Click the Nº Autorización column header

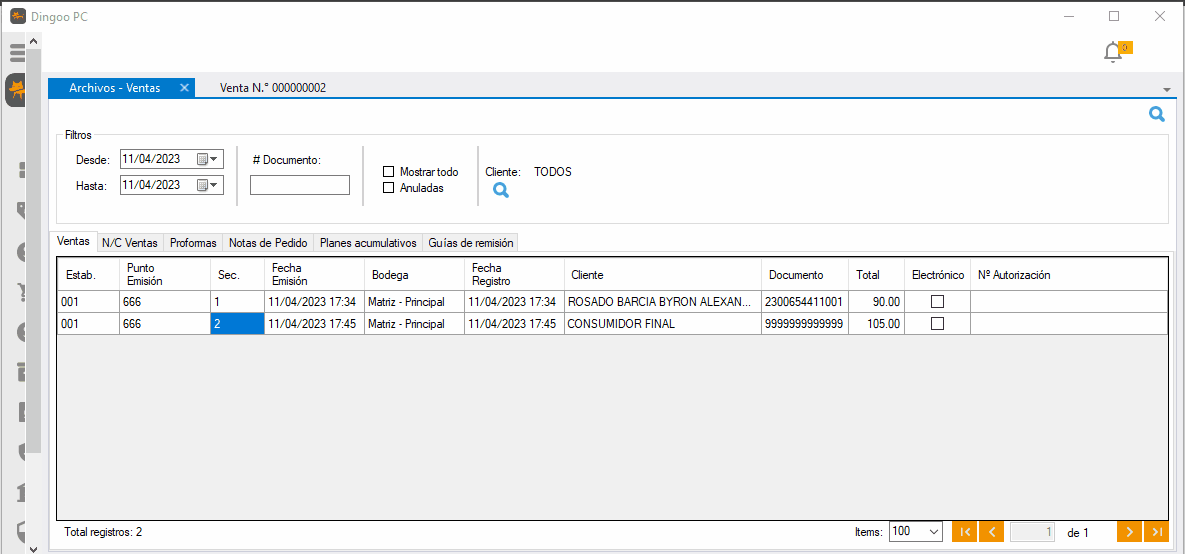(1069, 274)
